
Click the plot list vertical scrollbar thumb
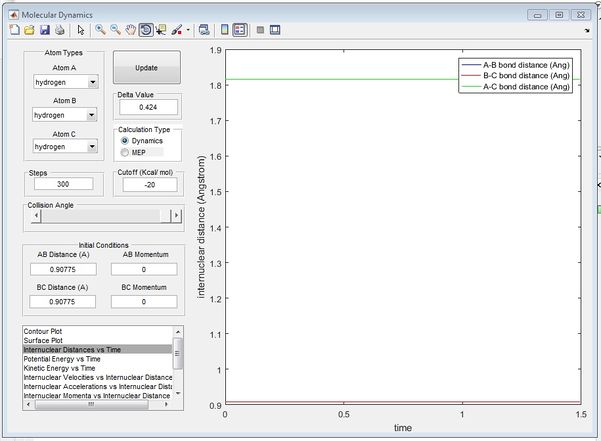(177, 353)
